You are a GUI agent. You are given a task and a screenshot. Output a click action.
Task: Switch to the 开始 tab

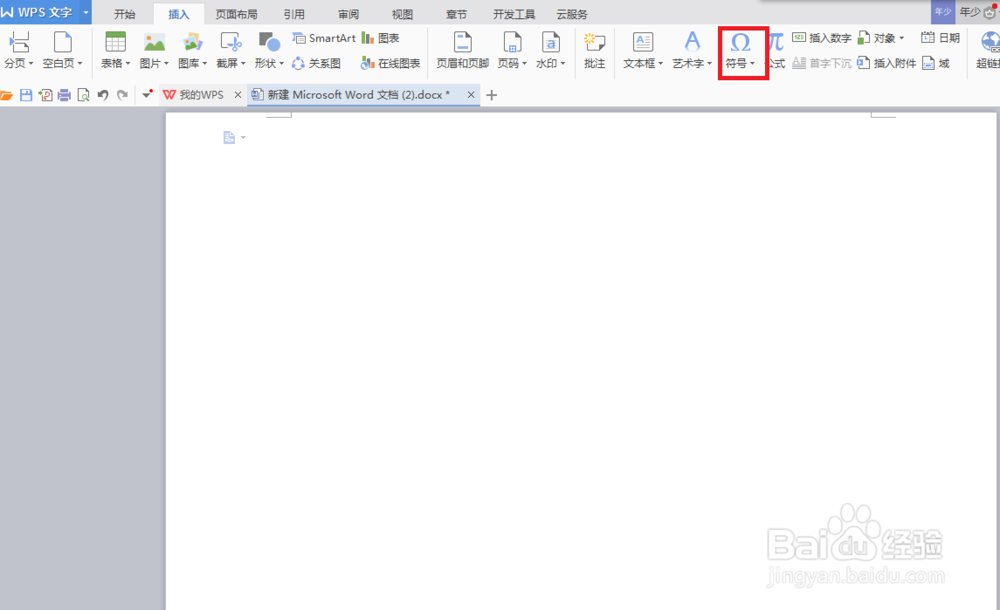click(x=124, y=14)
